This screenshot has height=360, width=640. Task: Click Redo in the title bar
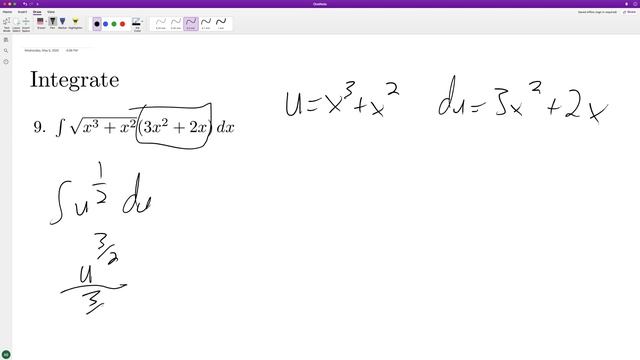(x=31, y=4)
